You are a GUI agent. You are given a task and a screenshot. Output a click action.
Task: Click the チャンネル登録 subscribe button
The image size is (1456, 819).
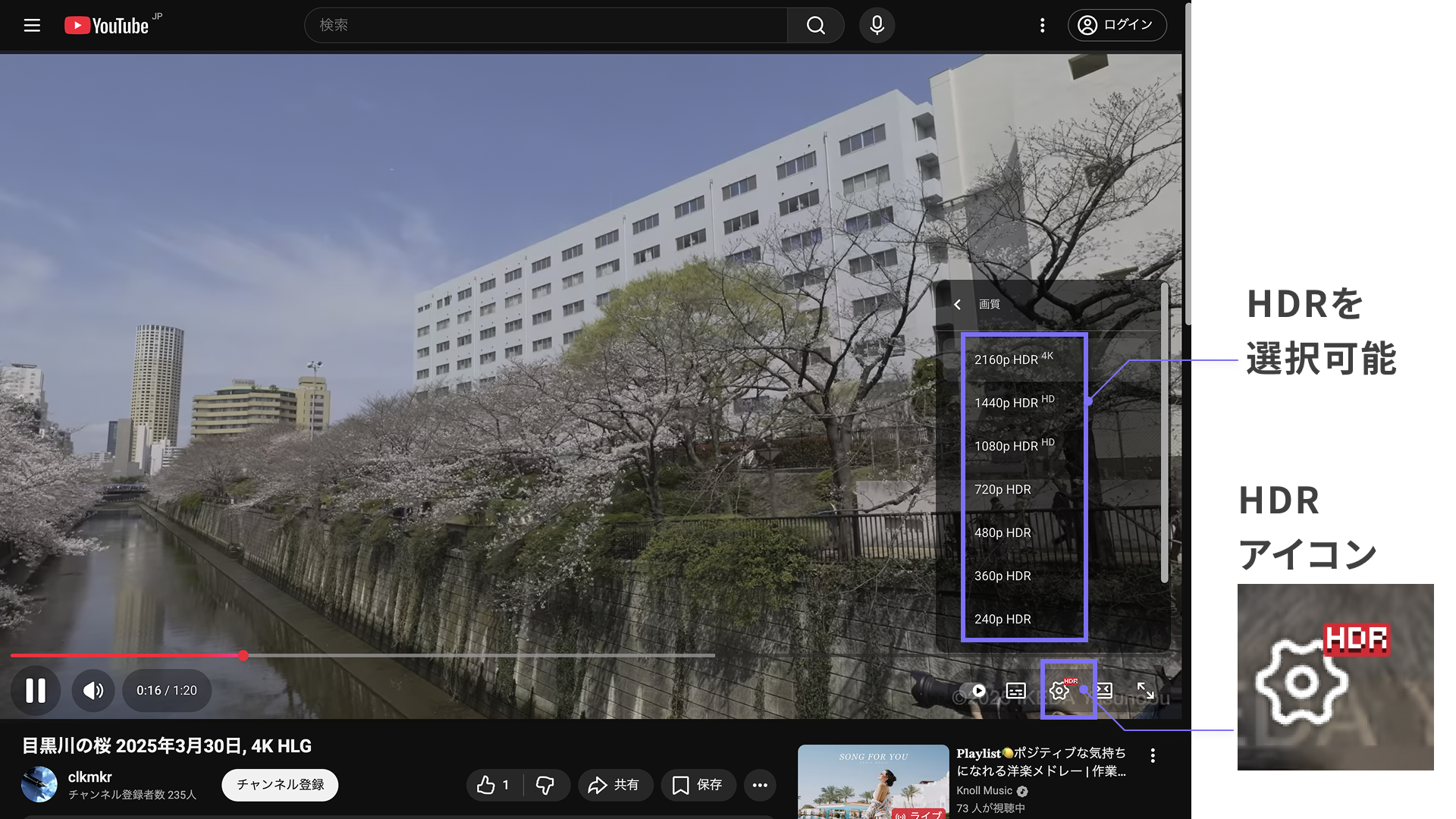(x=280, y=785)
